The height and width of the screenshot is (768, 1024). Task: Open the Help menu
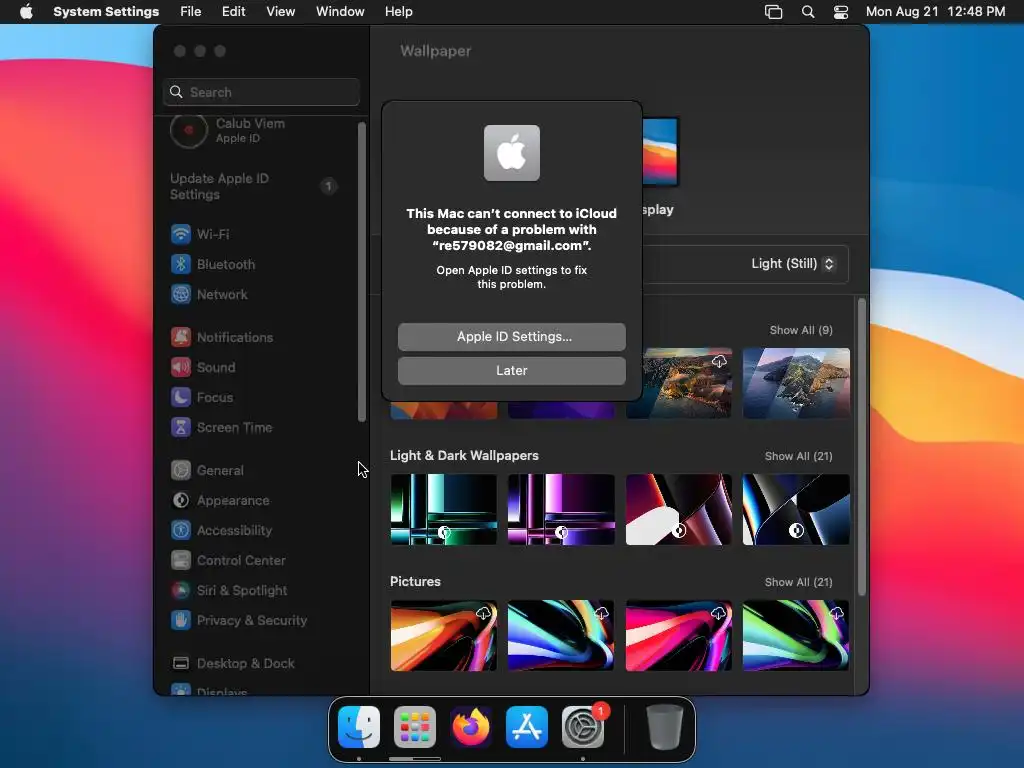(x=398, y=12)
